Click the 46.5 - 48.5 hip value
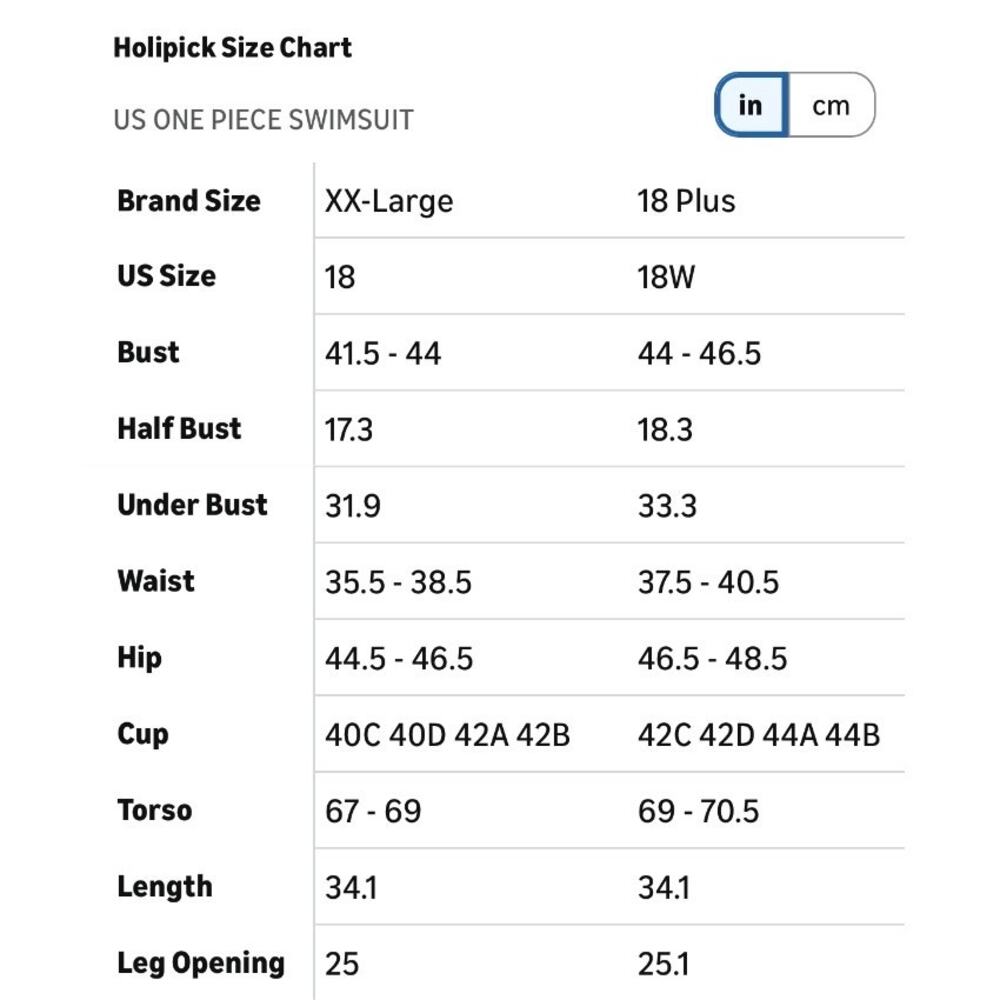This screenshot has height=1000, width=1000. [712, 659]
